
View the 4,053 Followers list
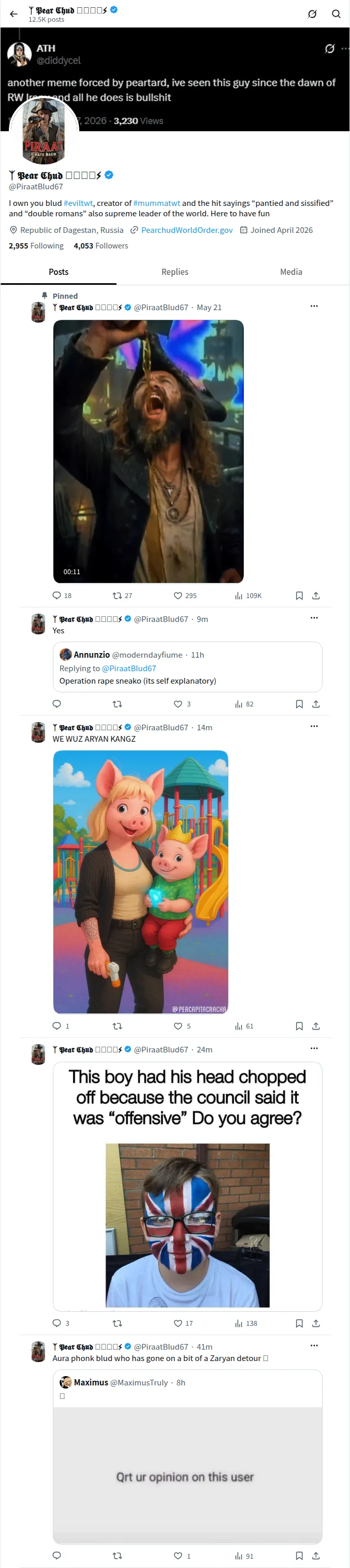(x=101, y=246)
